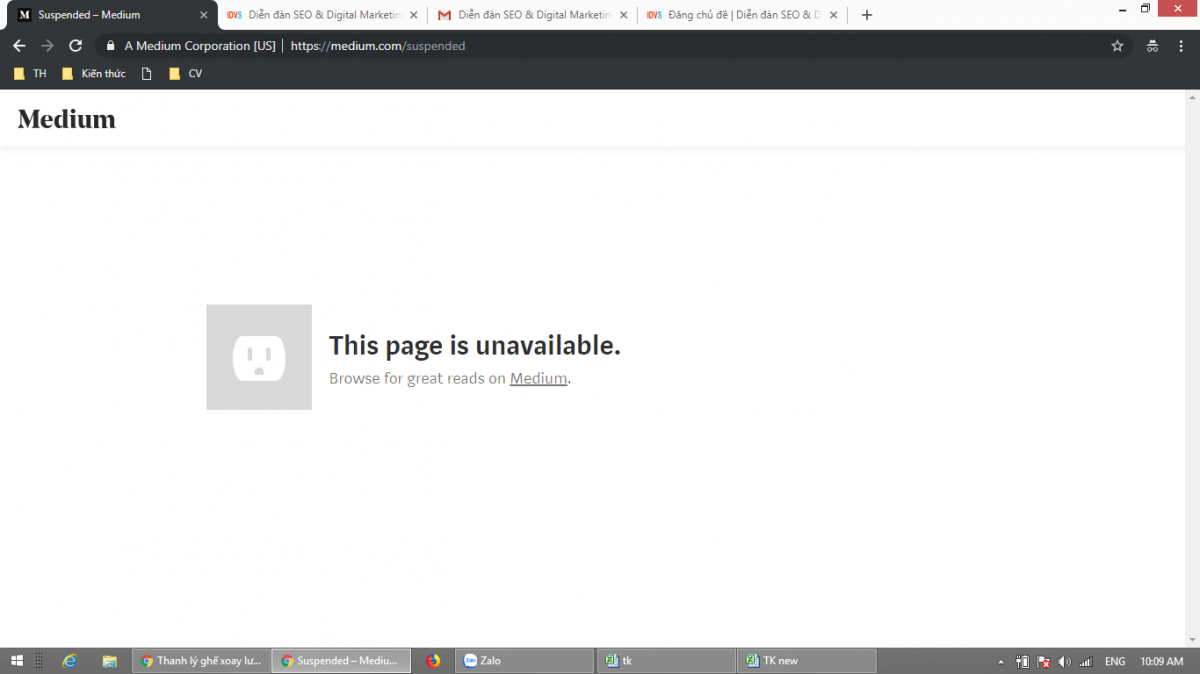Viewport: 1200px width, 674px height.
Task: Open the Kiến thức bookmarks folder
Action: 93,74
